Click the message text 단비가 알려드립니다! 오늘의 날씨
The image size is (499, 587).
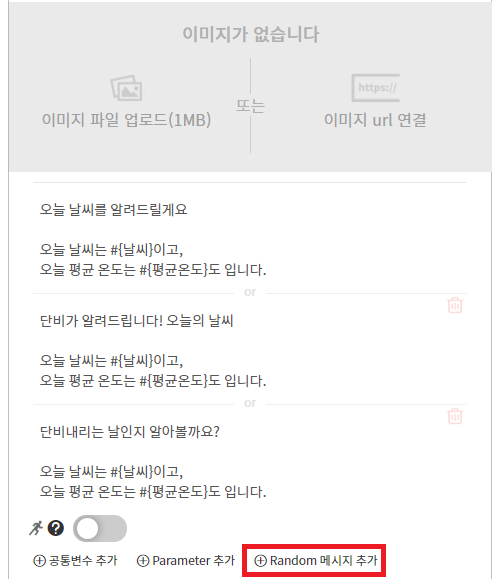point(137,320)
